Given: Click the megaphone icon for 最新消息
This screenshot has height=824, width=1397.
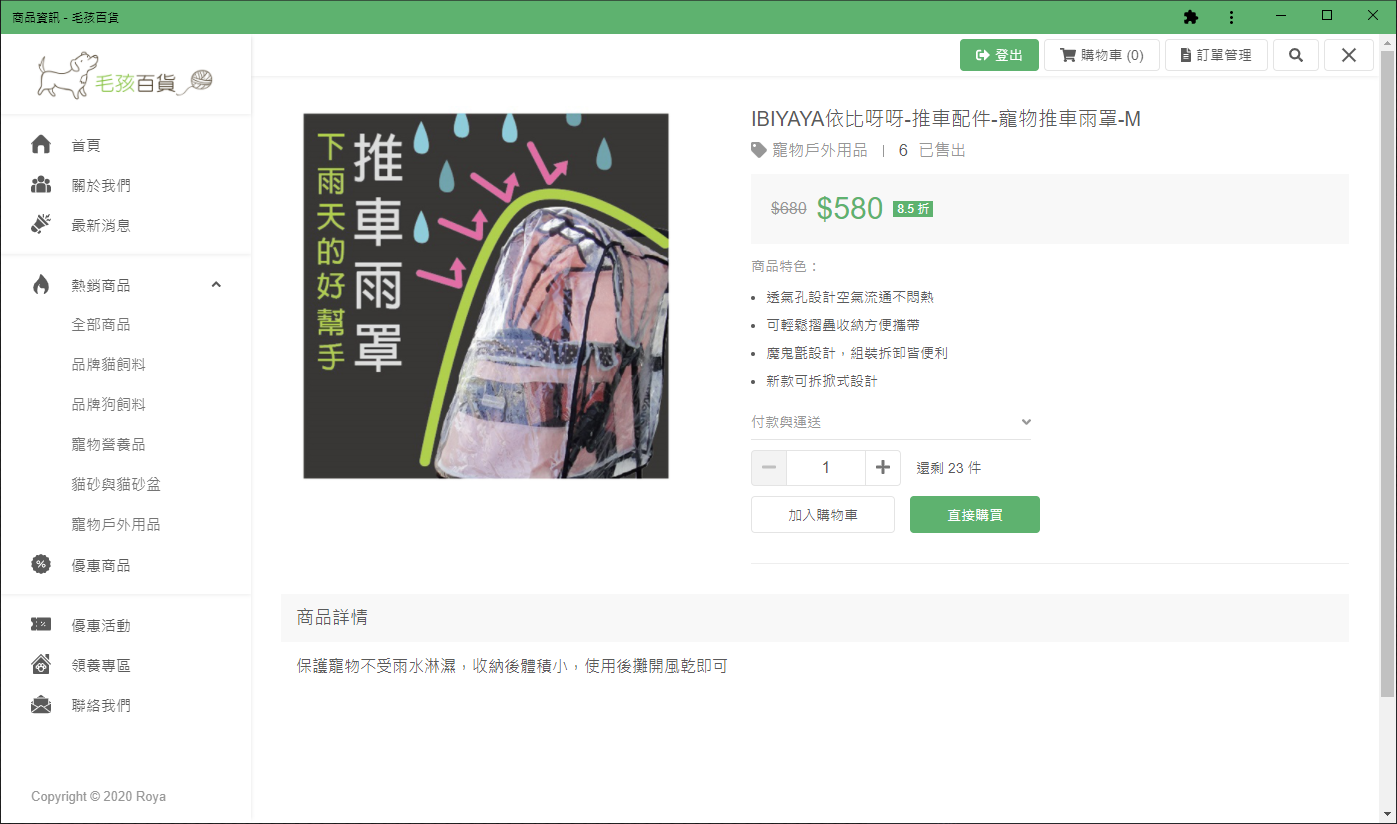Looking at the screenshot, I should (41, 225).
